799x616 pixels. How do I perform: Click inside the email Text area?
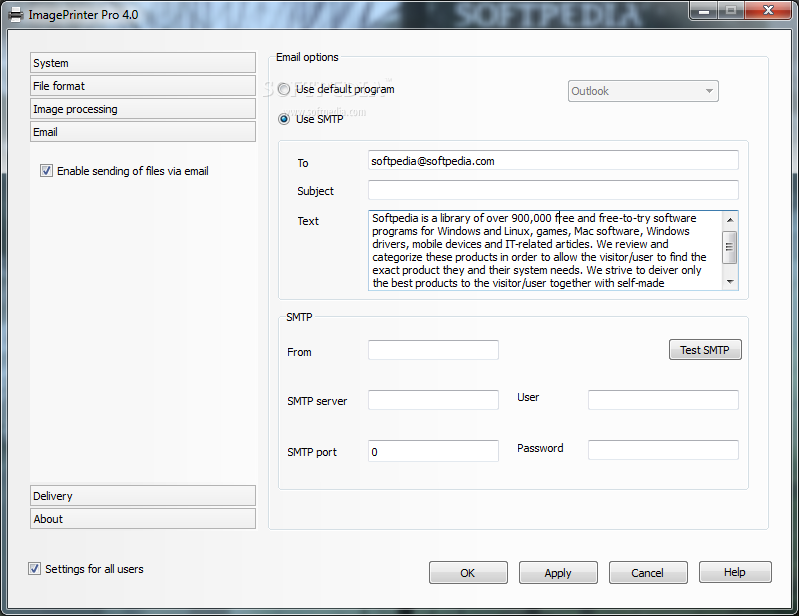point(545,250)
